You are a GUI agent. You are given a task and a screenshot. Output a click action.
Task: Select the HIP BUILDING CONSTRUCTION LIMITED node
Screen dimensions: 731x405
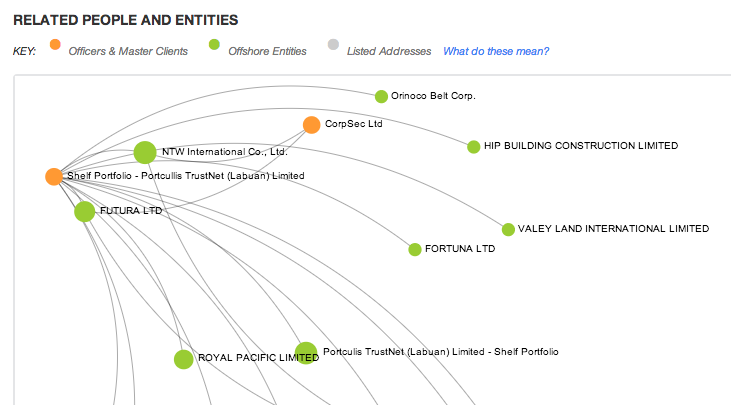pos(473,147)
